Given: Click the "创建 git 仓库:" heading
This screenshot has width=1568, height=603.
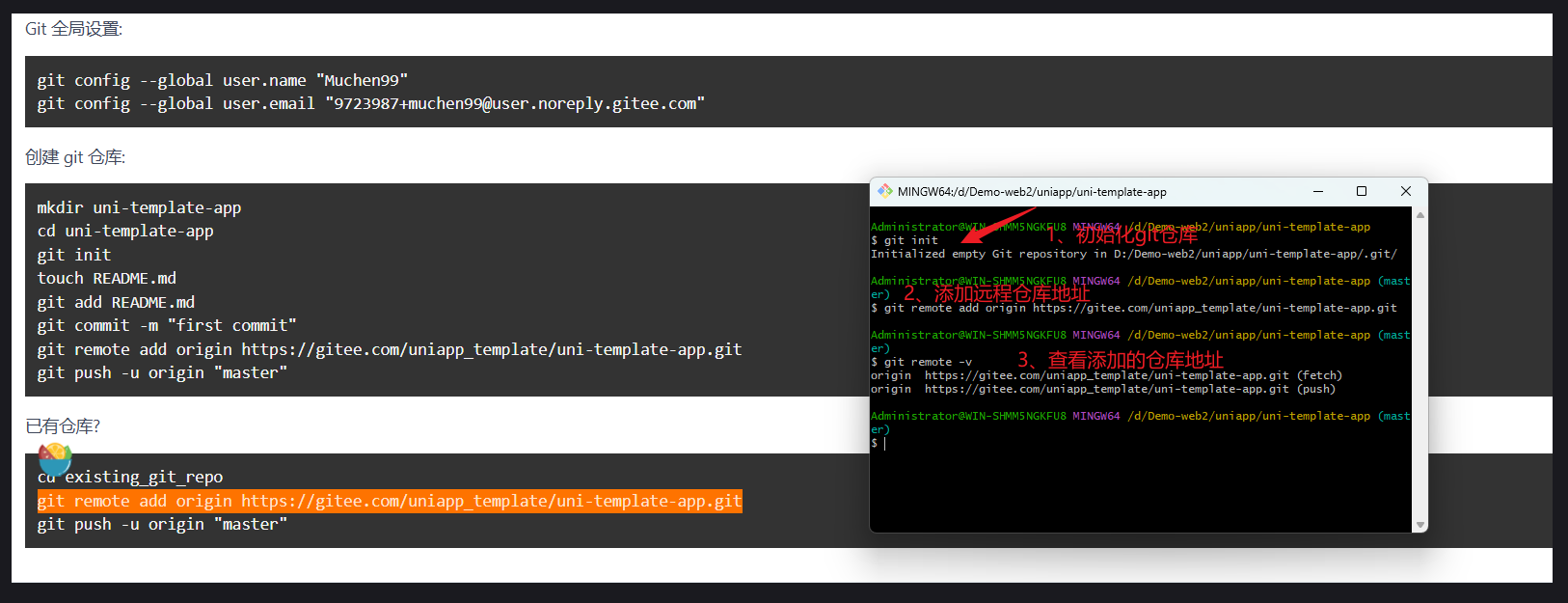Looking at the screenshot, I should click(75, 157).
